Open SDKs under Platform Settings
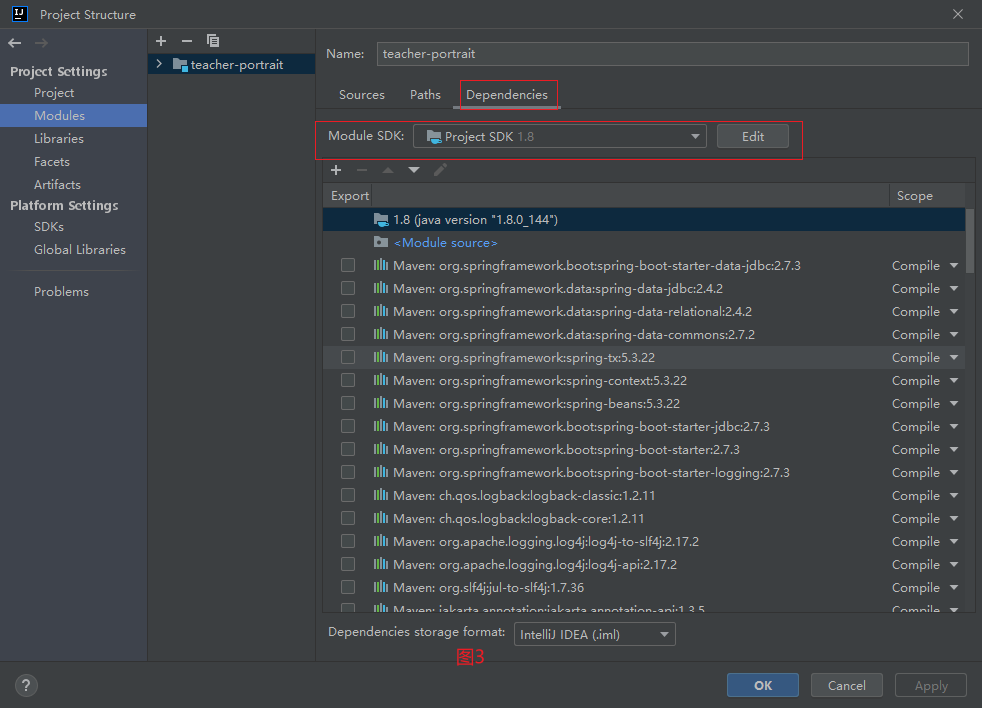The image size is (982, 708). point(49,226)
